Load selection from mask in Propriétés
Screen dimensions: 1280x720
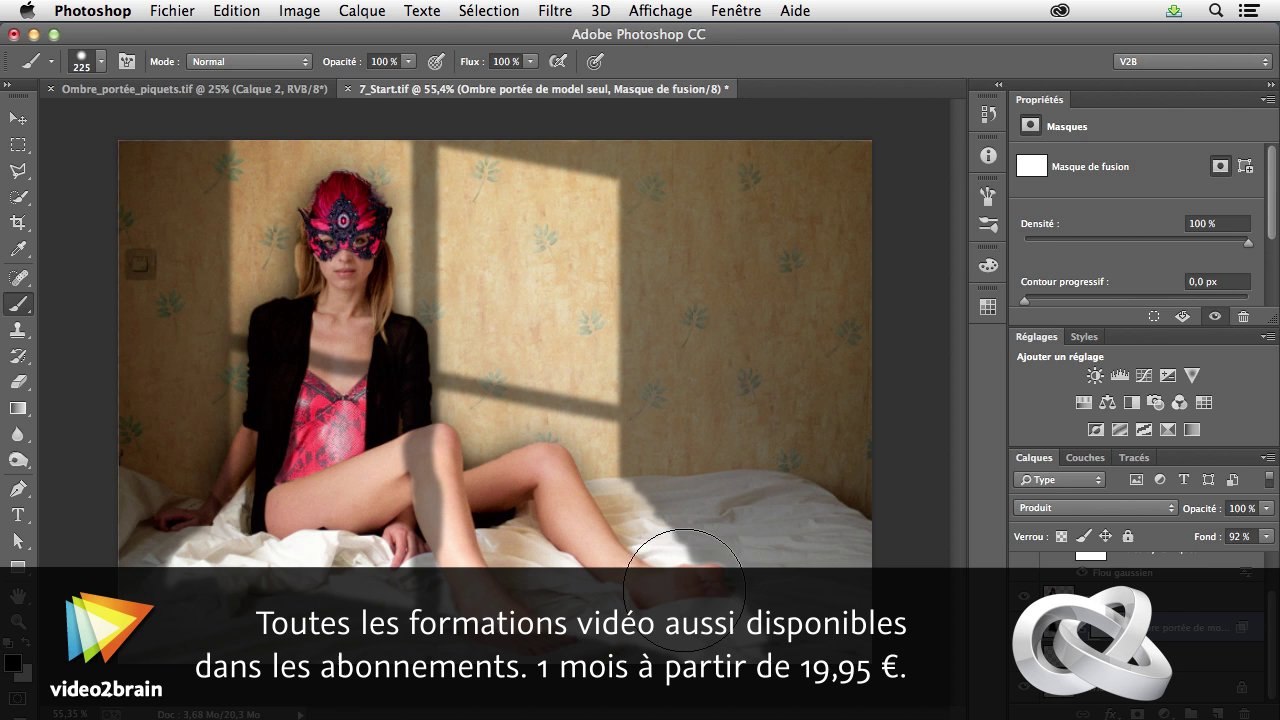pyautogui.click(x=1153, y=316)
